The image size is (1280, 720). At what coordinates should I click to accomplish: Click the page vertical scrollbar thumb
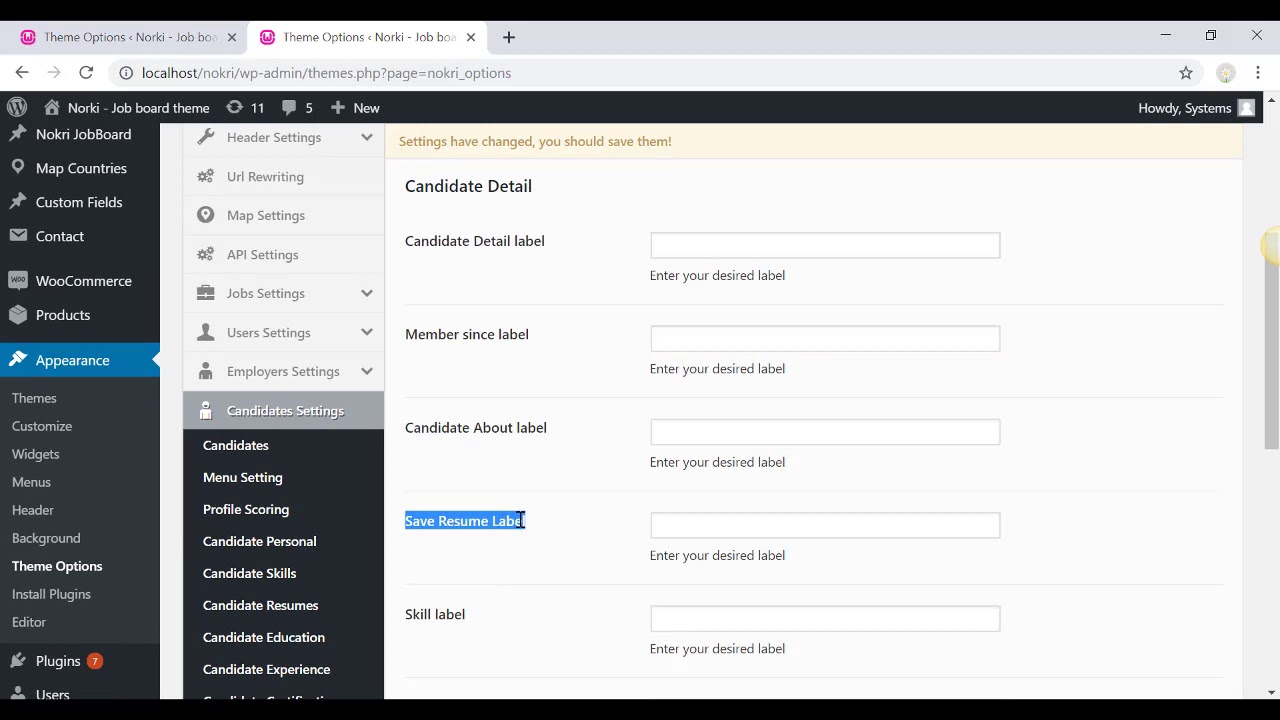point(1272,340)
